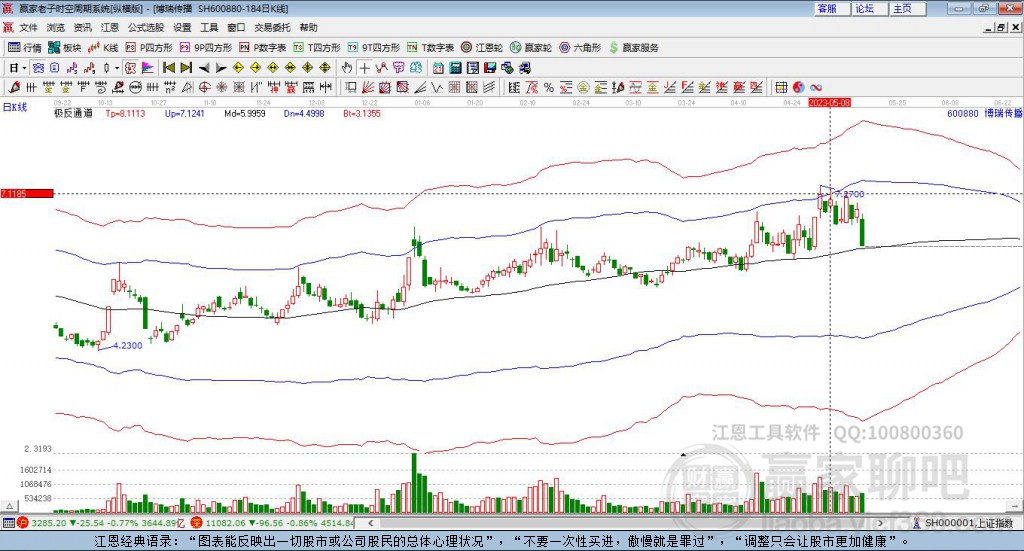Click the 2023-05-08 date marker
This screenshot has width=1024, height=551.
[x=829, y=102]
